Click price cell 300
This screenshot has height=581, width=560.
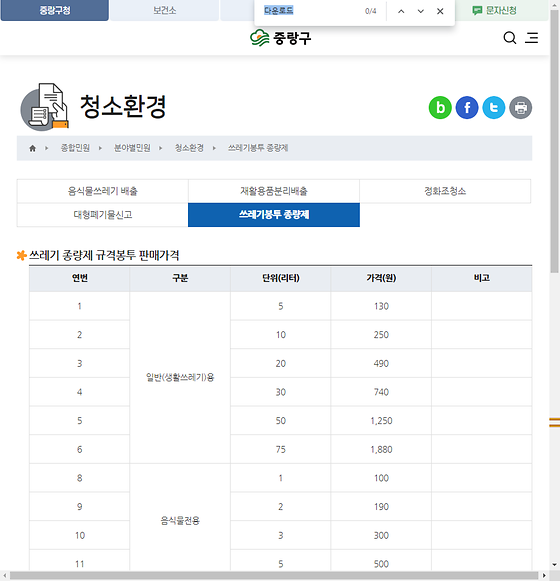[381, 536]
